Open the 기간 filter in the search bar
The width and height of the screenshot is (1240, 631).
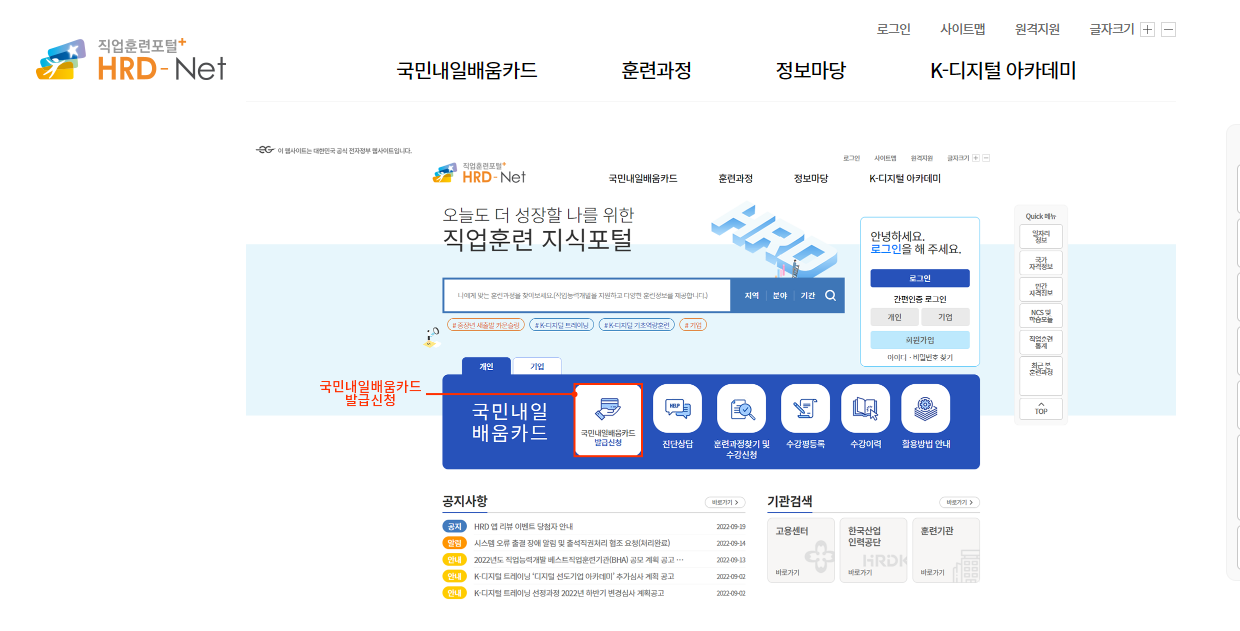808,296
